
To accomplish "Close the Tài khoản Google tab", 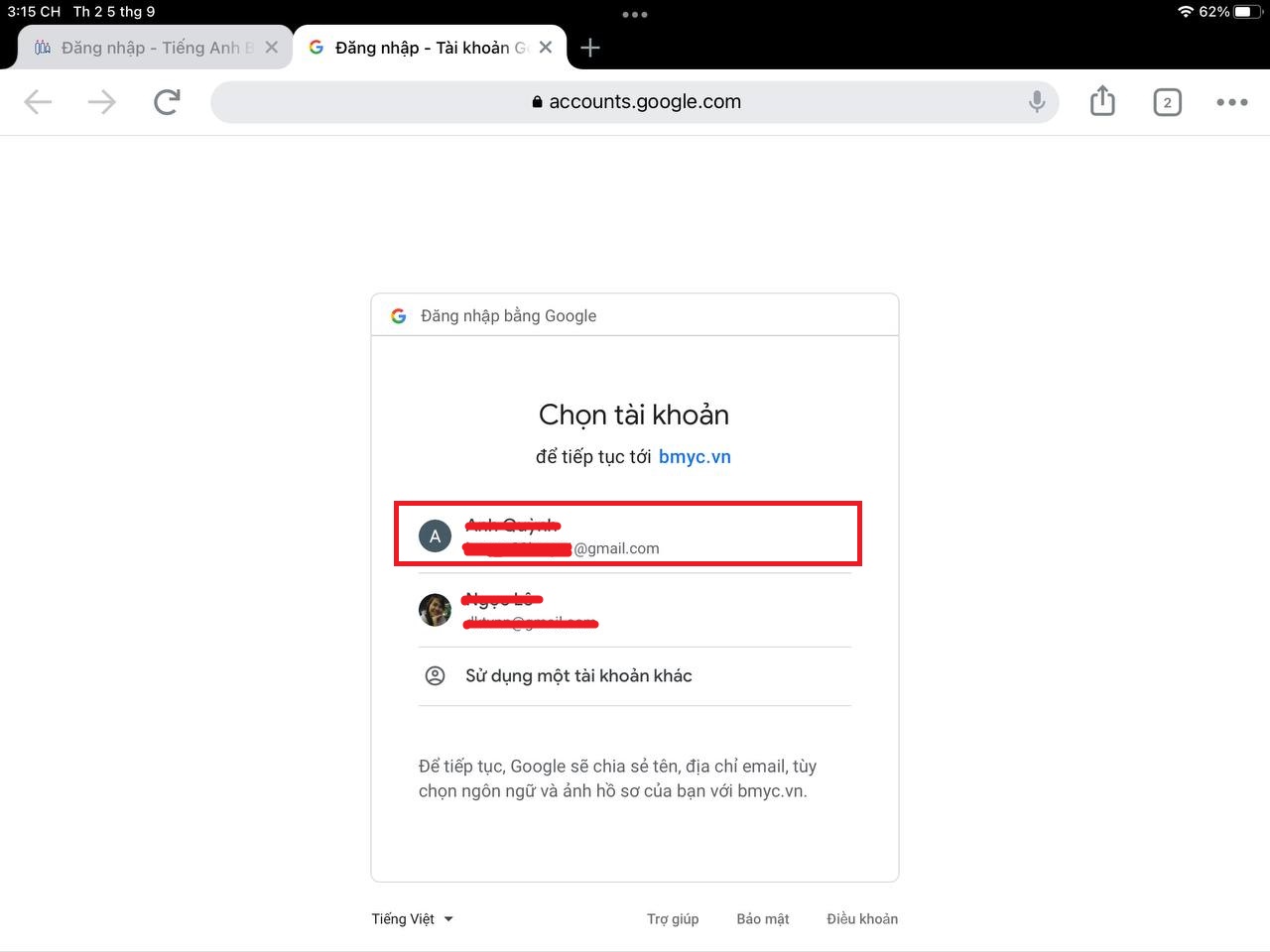I will 545,47.
